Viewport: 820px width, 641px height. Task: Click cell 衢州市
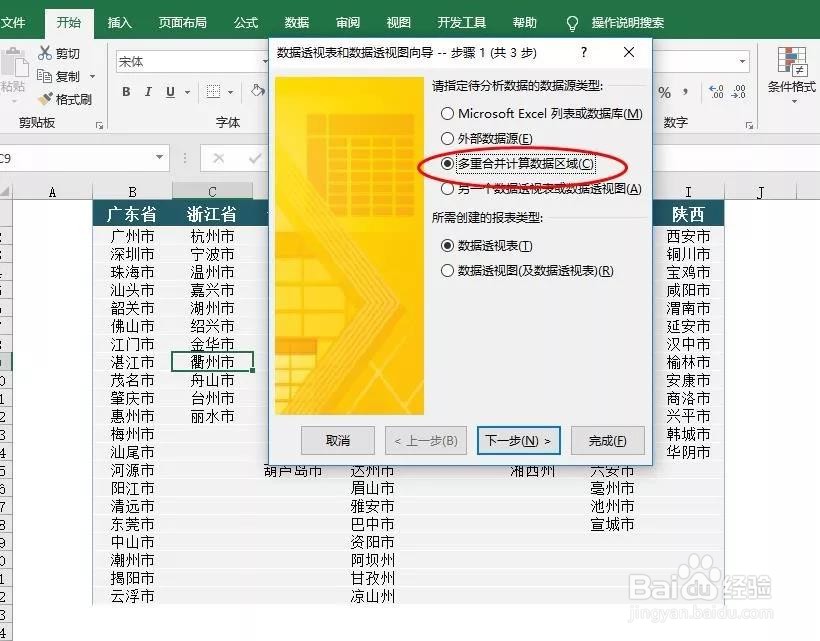[212, 362]
